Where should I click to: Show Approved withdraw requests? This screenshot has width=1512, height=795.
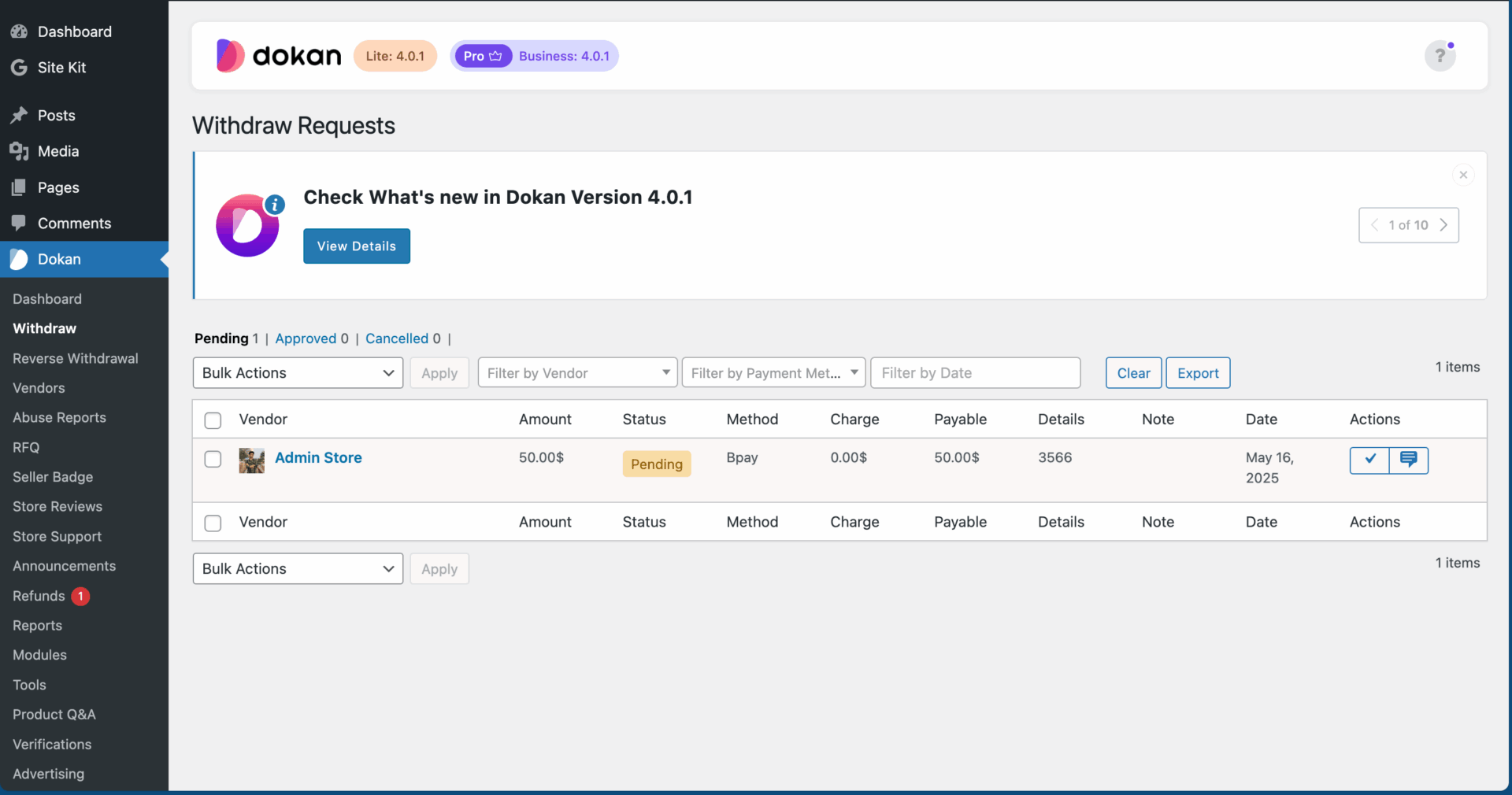pyautogui.click(x=306, y=338)
